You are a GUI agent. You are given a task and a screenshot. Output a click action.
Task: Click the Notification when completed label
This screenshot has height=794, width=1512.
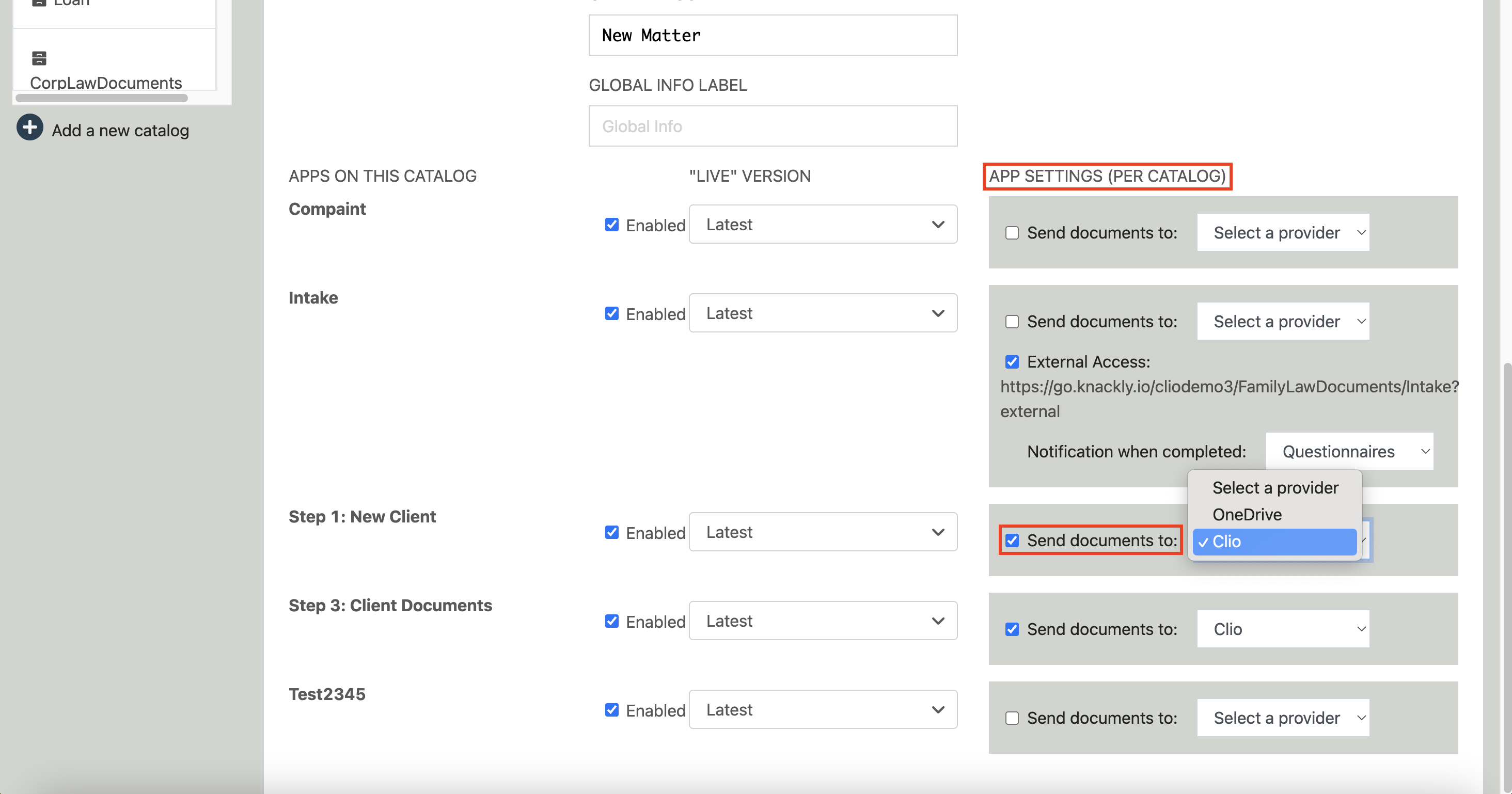point(1137,451)
